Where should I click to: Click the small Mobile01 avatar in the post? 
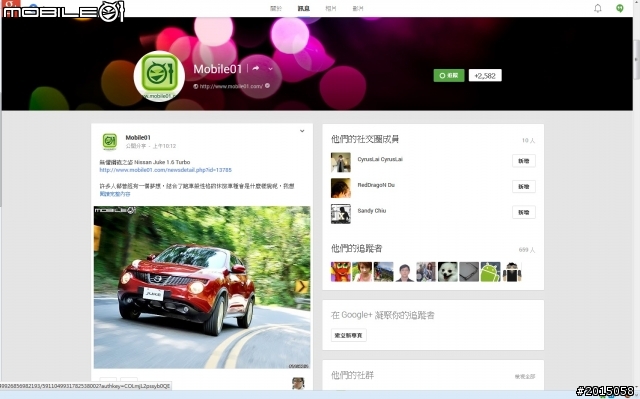pyautogui.click(x=109, y=141)
